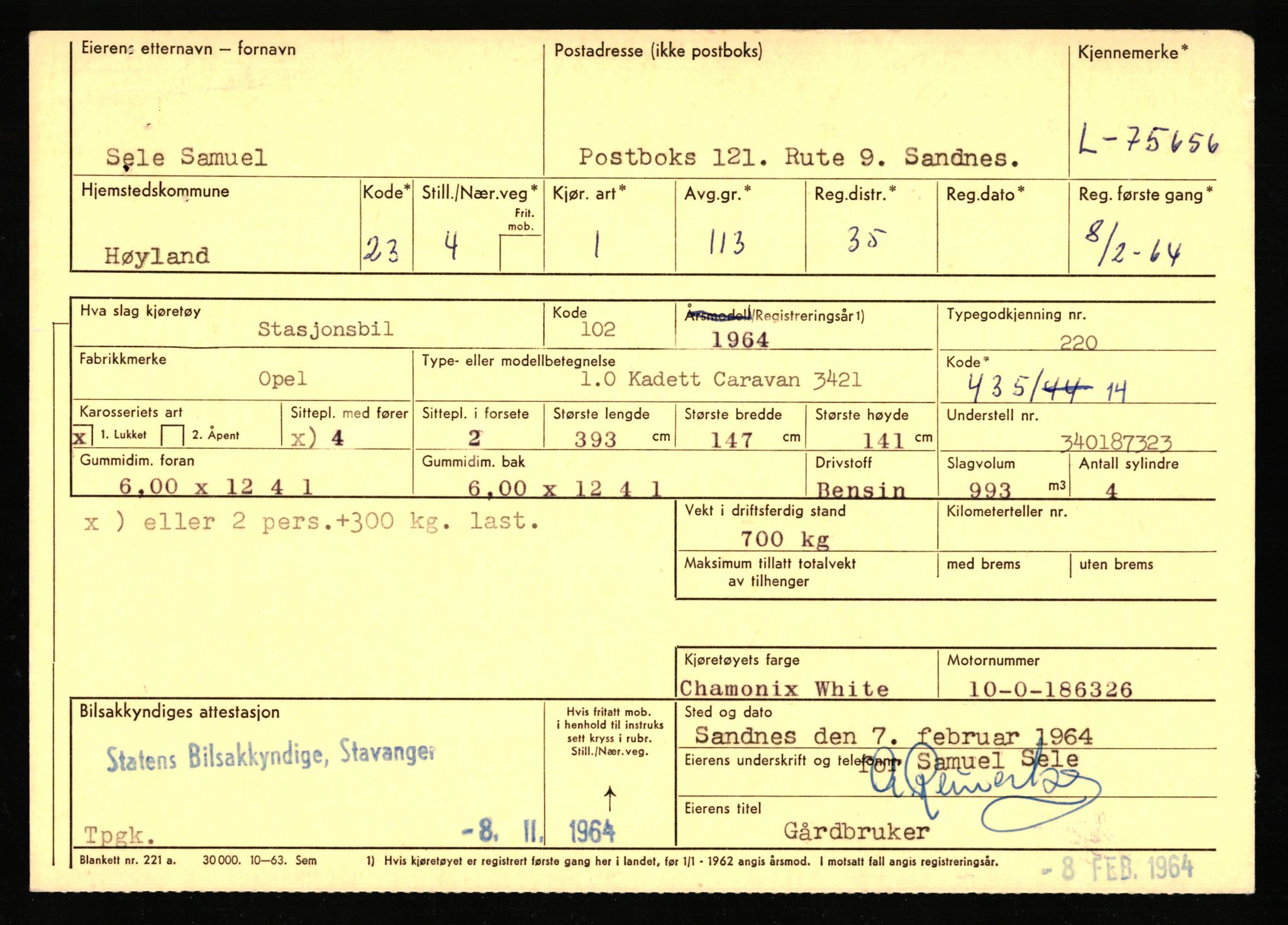Click the vehicle Kode value 102
The height and width of the screenshot is (925, 1288).
point(597,330)
